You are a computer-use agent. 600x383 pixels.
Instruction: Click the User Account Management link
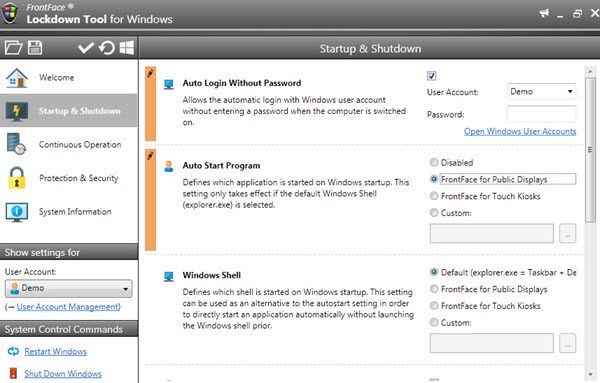68,306
